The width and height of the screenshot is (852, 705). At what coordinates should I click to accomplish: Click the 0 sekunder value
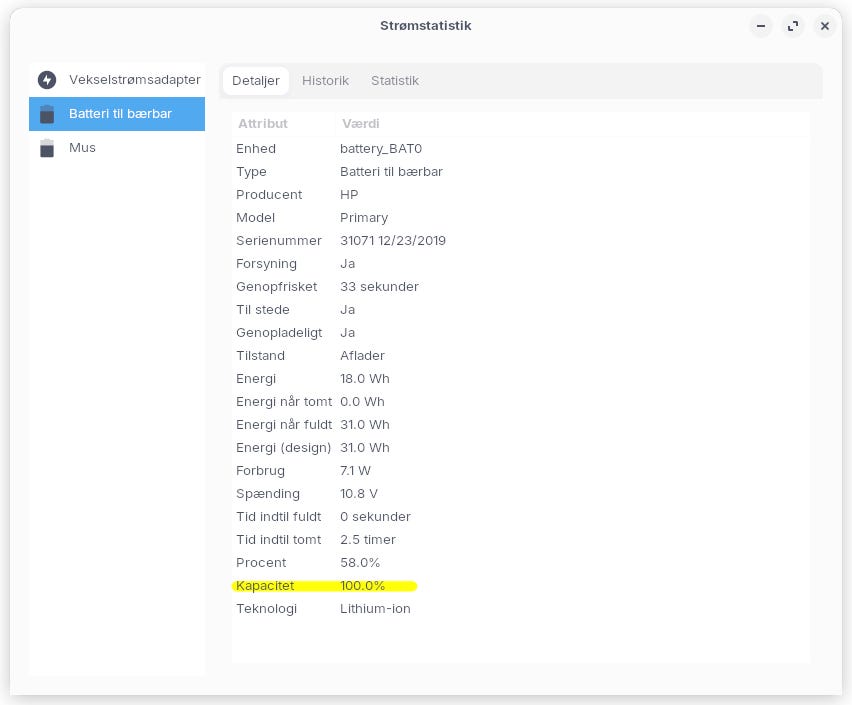[x=375, y=516]
